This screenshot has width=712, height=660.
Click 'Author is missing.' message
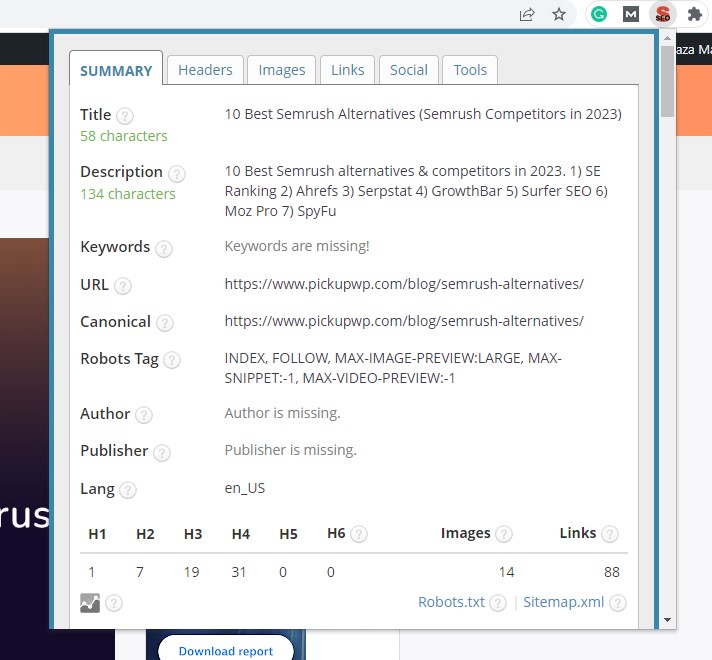coord(282,413)
